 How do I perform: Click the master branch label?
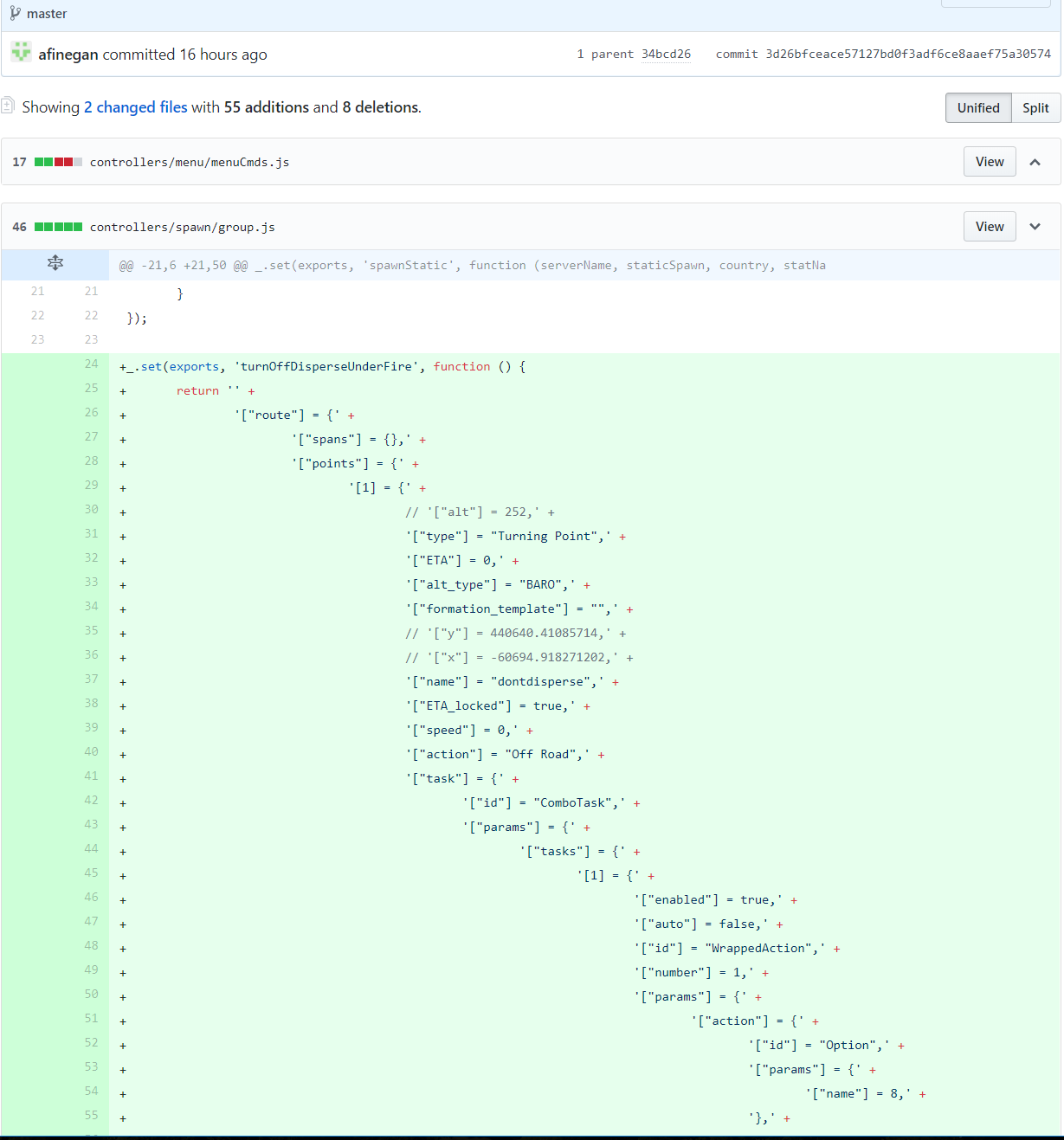[x=47, y=14]
